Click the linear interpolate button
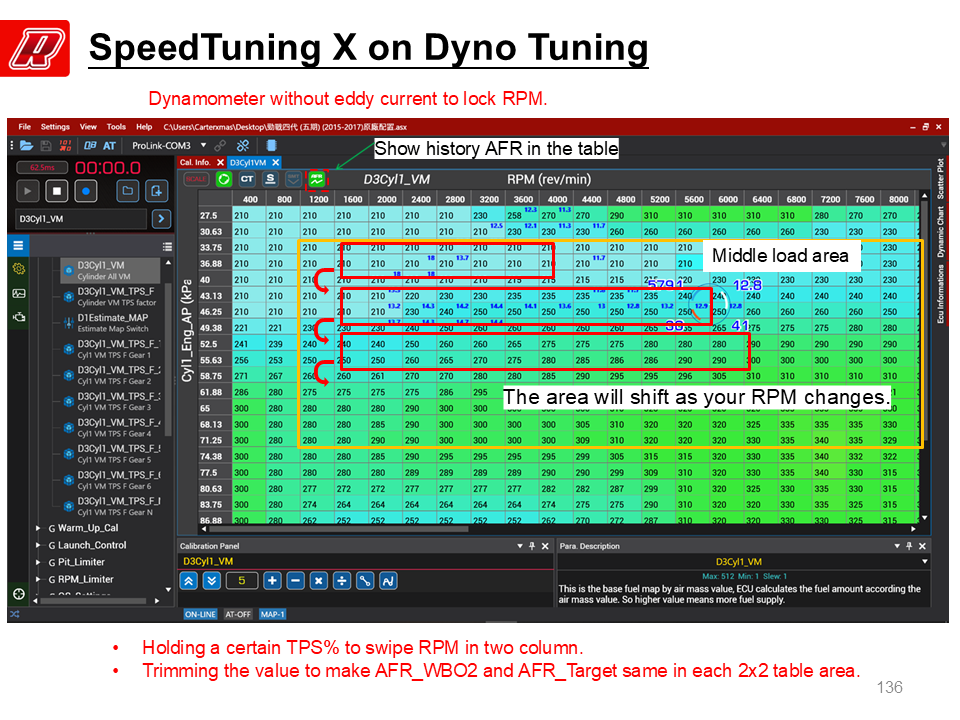Image resolution: width=960 pixels, height=720 pixels. click(365, 580)
